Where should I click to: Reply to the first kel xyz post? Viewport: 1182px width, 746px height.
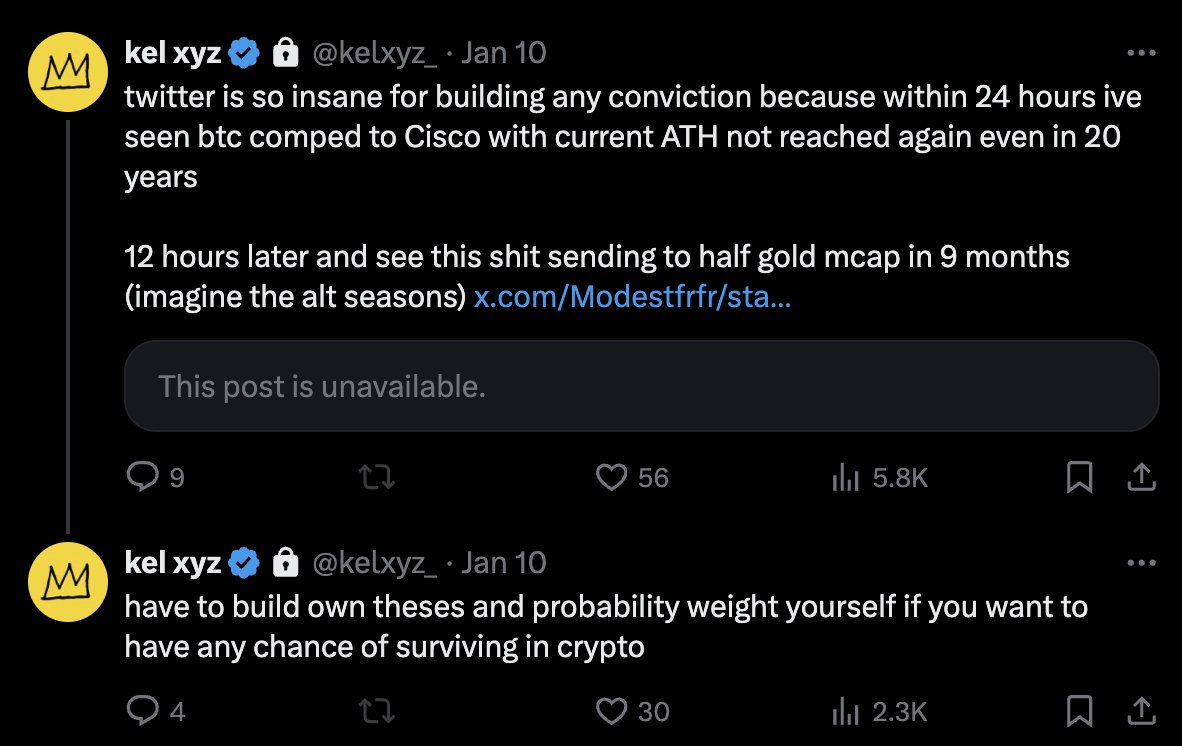point(141,479)
